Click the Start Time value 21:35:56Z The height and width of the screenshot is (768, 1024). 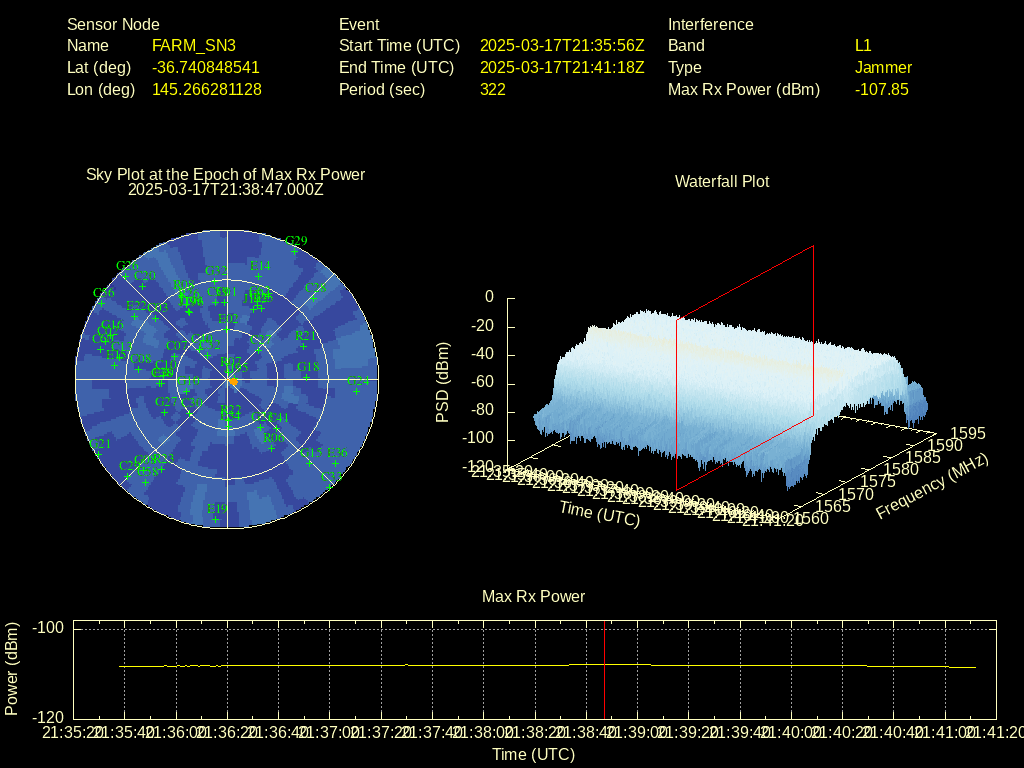pyautogui.click(x=562, y=46)
